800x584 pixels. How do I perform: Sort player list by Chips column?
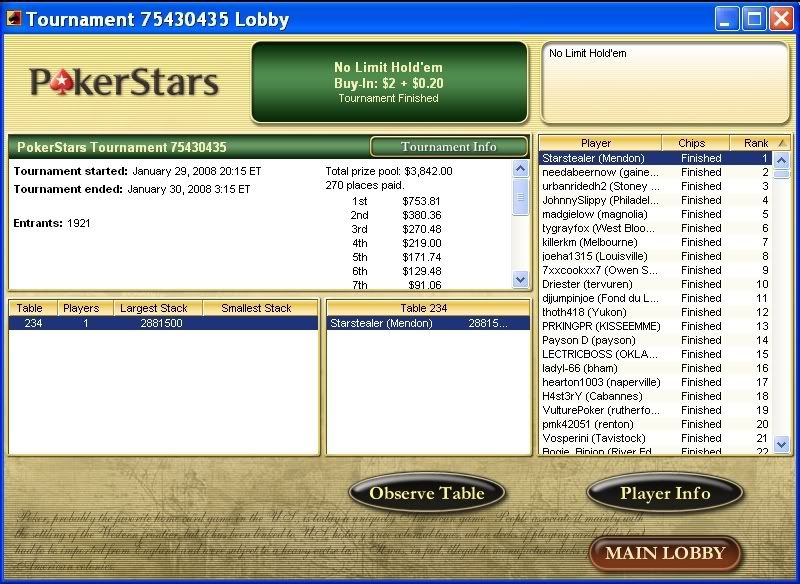point(695,143)
